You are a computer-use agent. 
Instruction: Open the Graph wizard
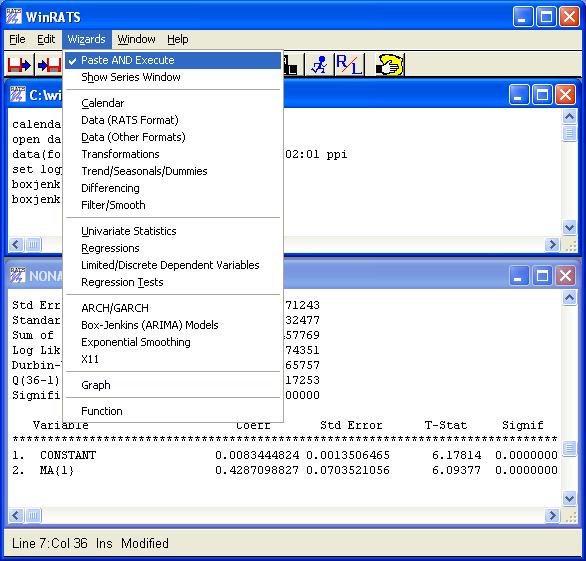pyautogui.click(x=173, y=385)
